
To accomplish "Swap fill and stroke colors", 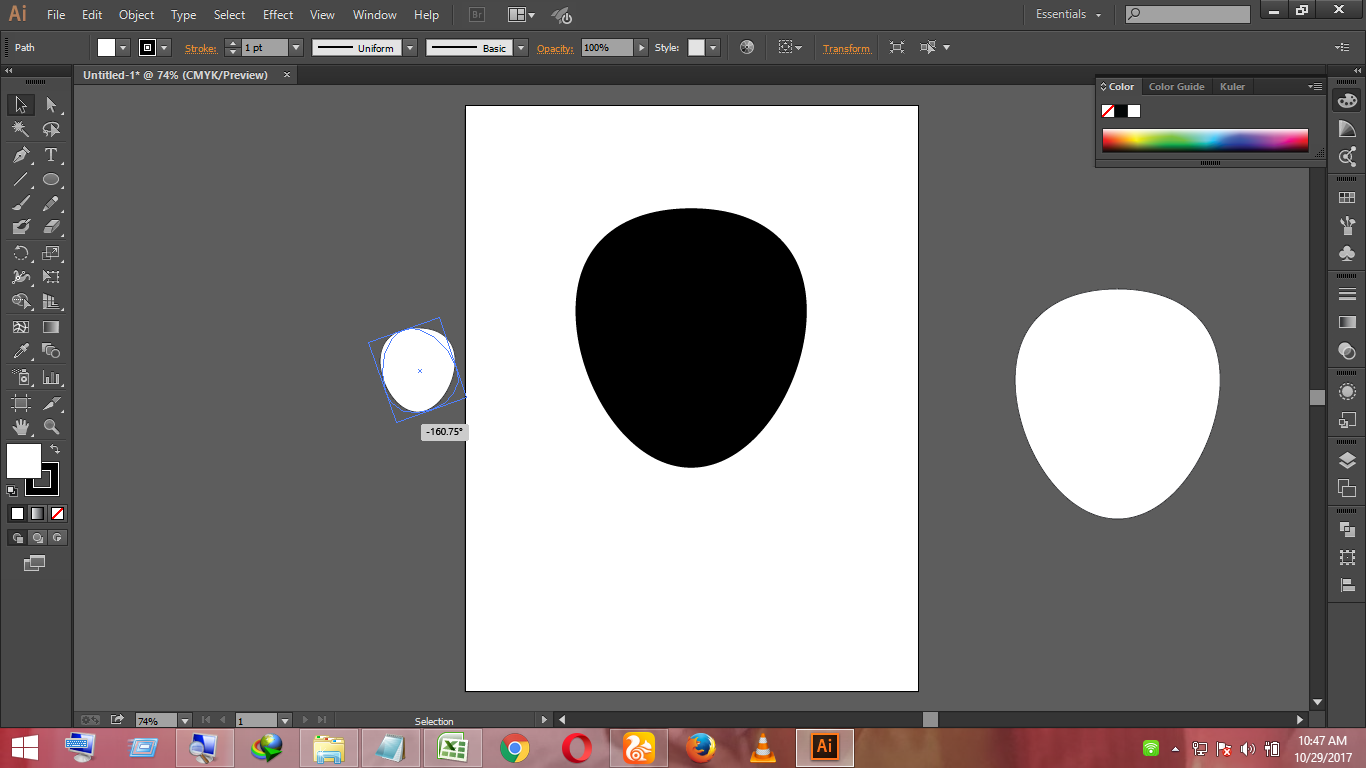I will [x=55, y=450].
